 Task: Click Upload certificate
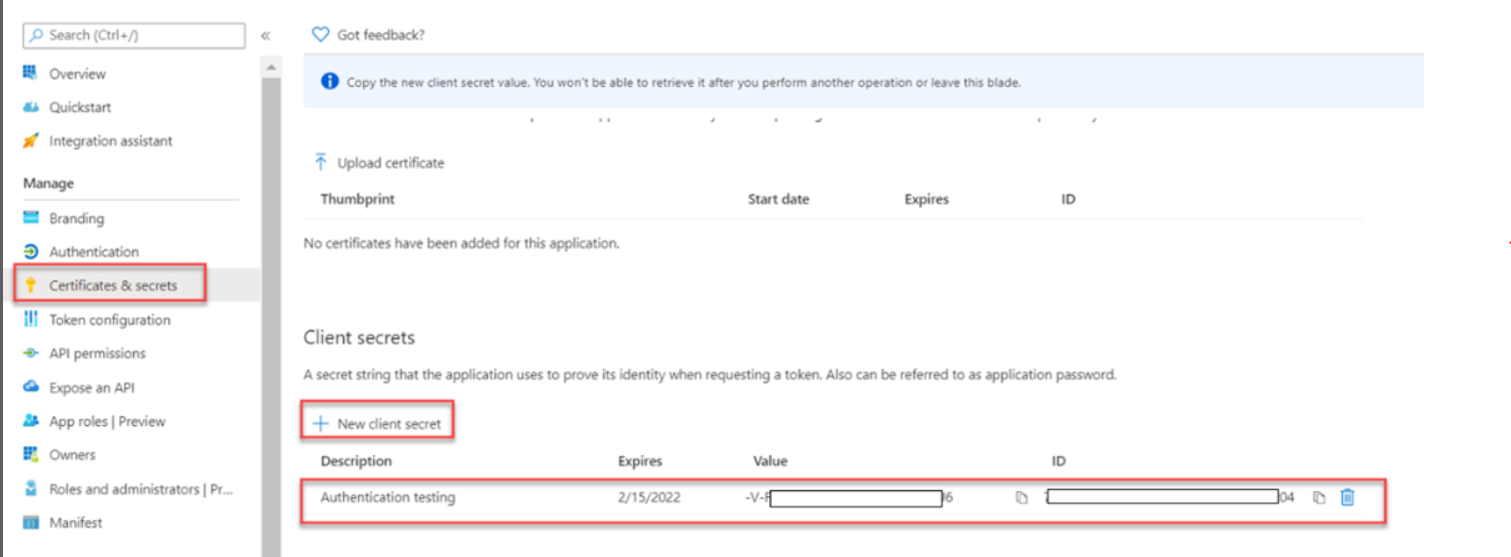click(x=390, y=162)
